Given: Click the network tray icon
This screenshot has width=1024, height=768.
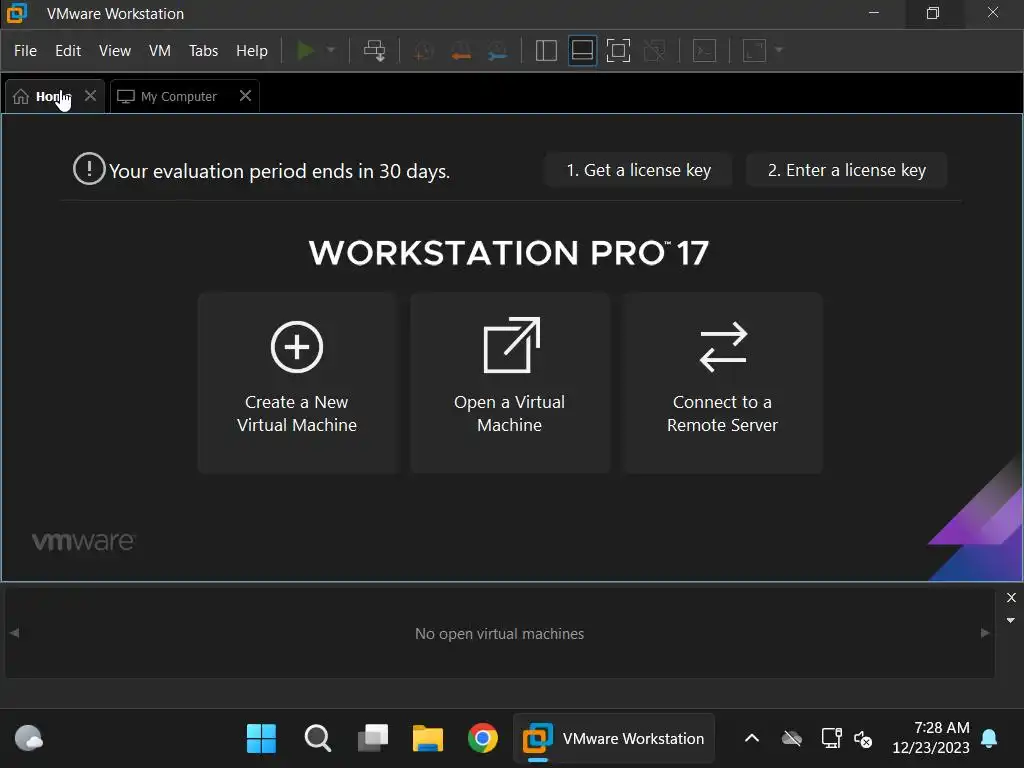Looking at the screenshot, I should [x=831, y=739].
